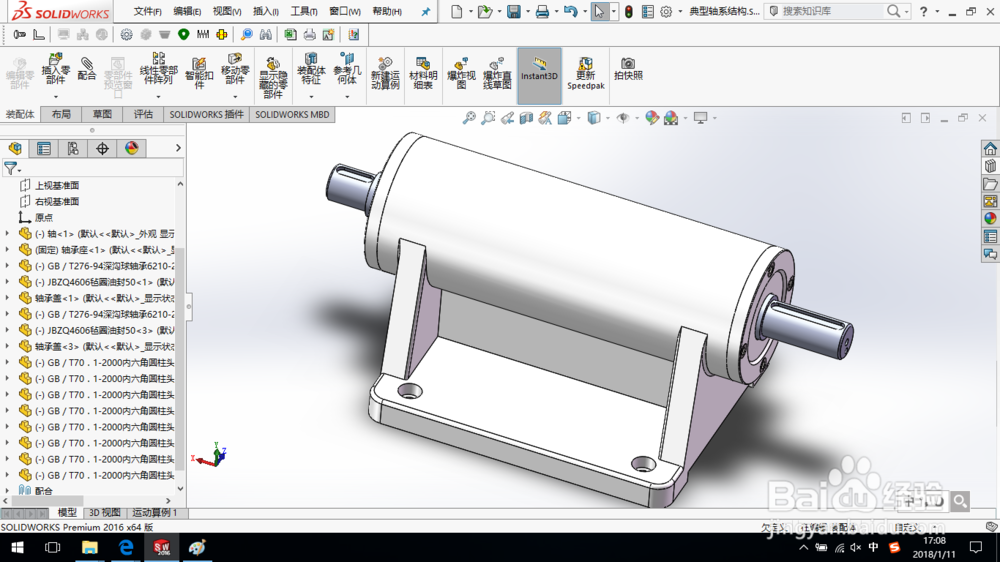Switch to 3D 视图 bottom tab

[105, 513]
